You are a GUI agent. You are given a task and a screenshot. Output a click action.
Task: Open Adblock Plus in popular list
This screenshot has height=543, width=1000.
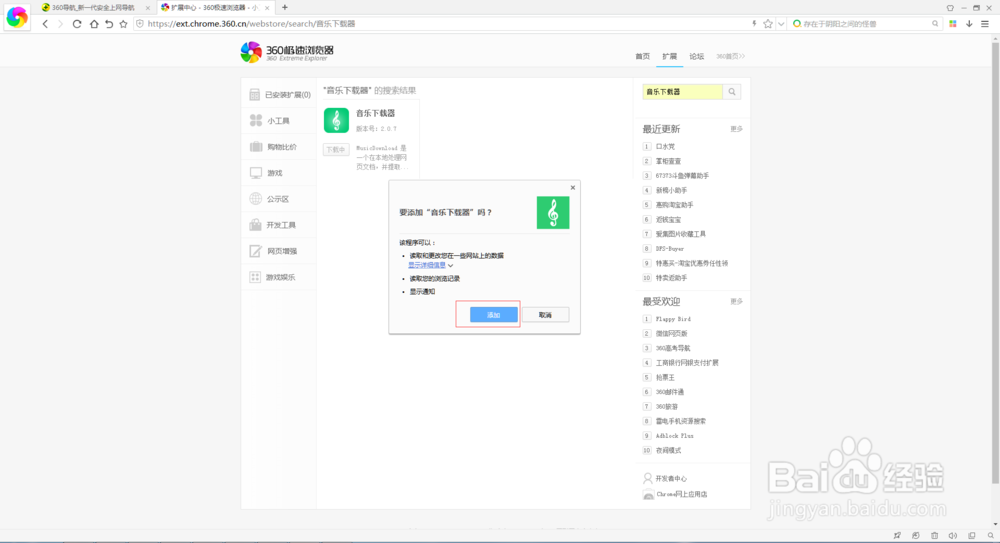(675, 436)
